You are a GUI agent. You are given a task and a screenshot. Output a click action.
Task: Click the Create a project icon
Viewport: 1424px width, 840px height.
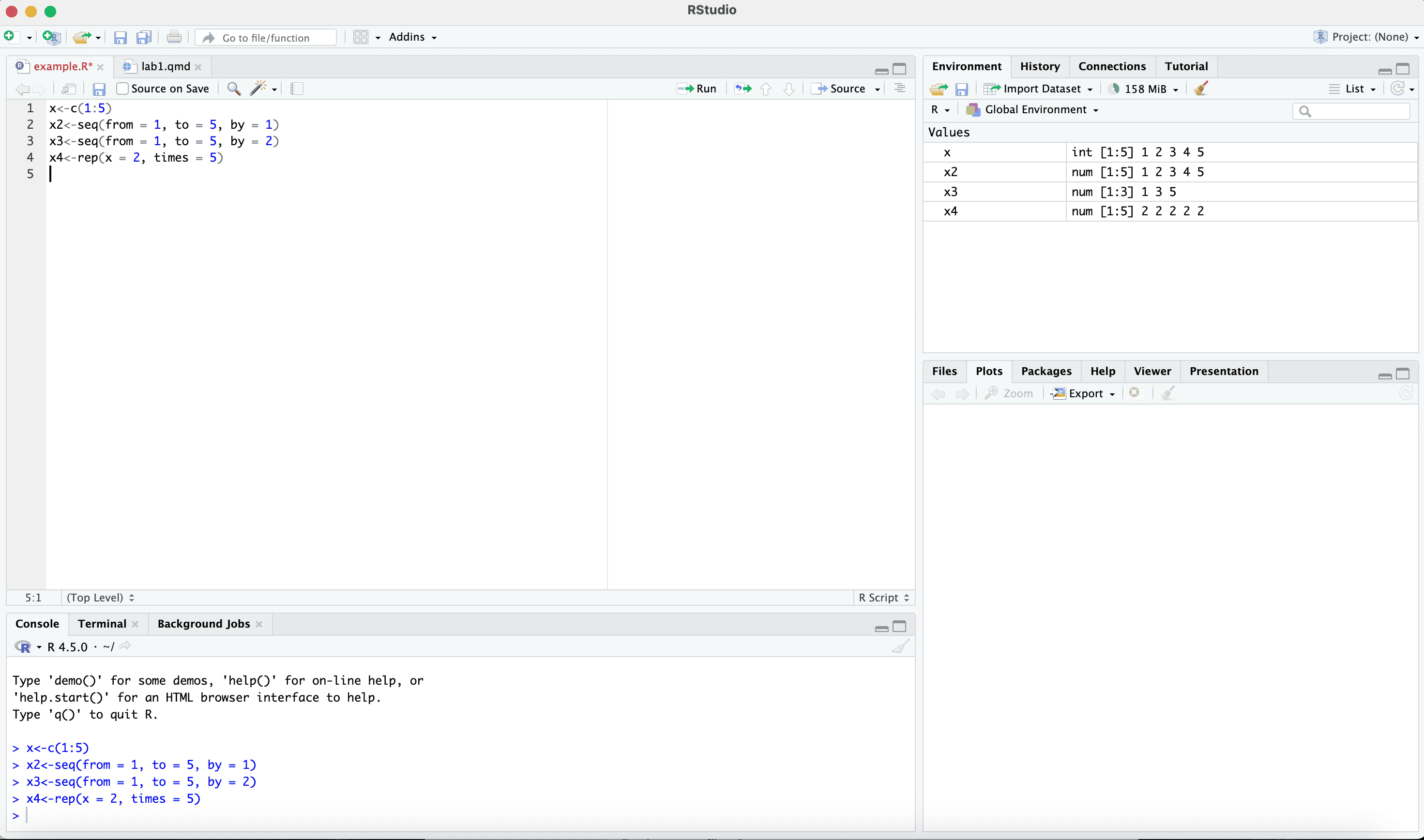[51, 37]
